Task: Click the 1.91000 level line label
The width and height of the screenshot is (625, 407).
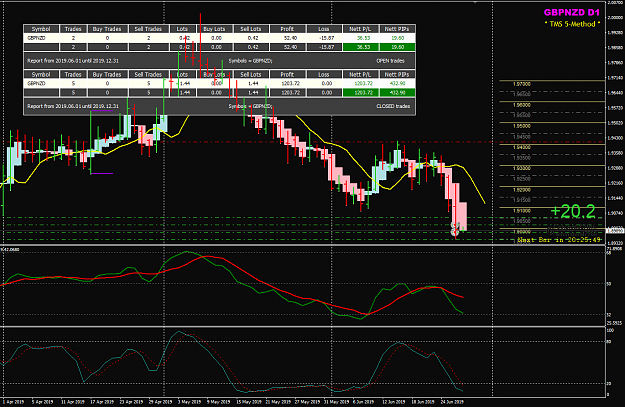Action: 522,210
